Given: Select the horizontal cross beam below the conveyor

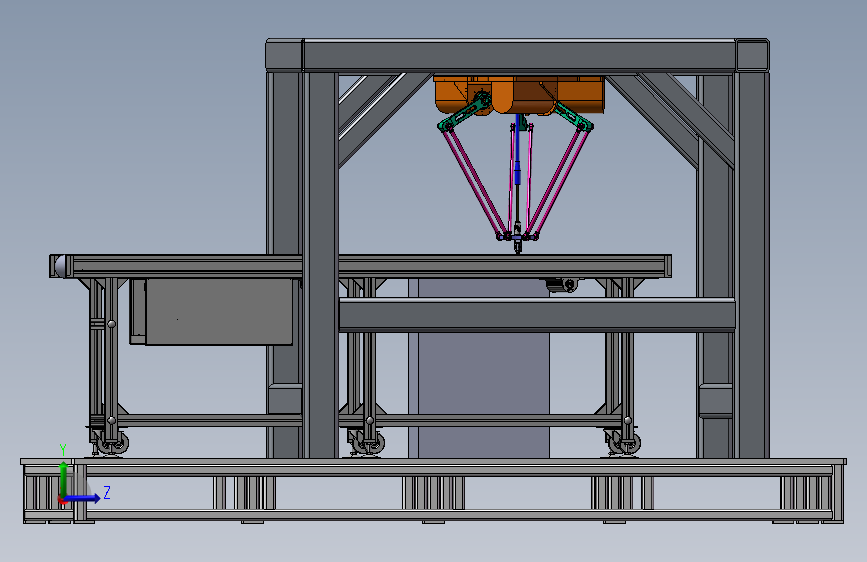Looking at the screenshot, I should tap(537, 315).
